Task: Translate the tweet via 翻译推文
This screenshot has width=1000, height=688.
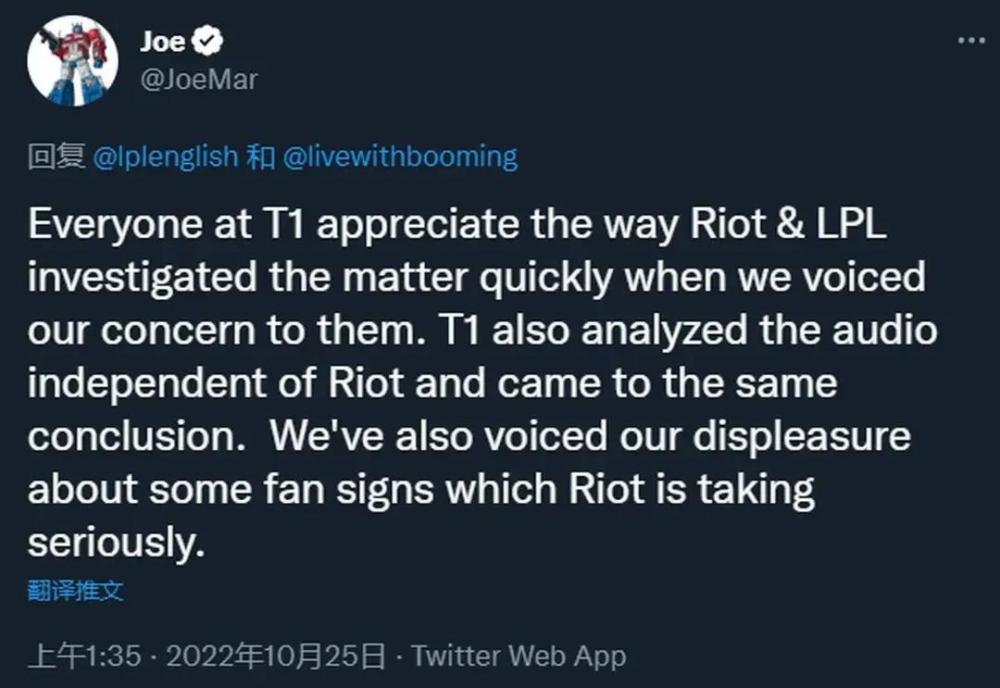Action: [76, 591]
